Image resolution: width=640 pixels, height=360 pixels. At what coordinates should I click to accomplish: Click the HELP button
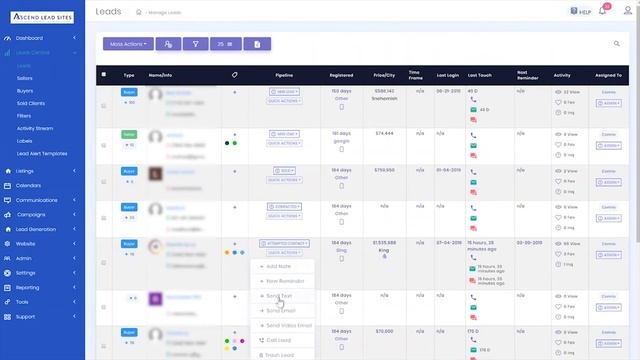click(581, 11)
